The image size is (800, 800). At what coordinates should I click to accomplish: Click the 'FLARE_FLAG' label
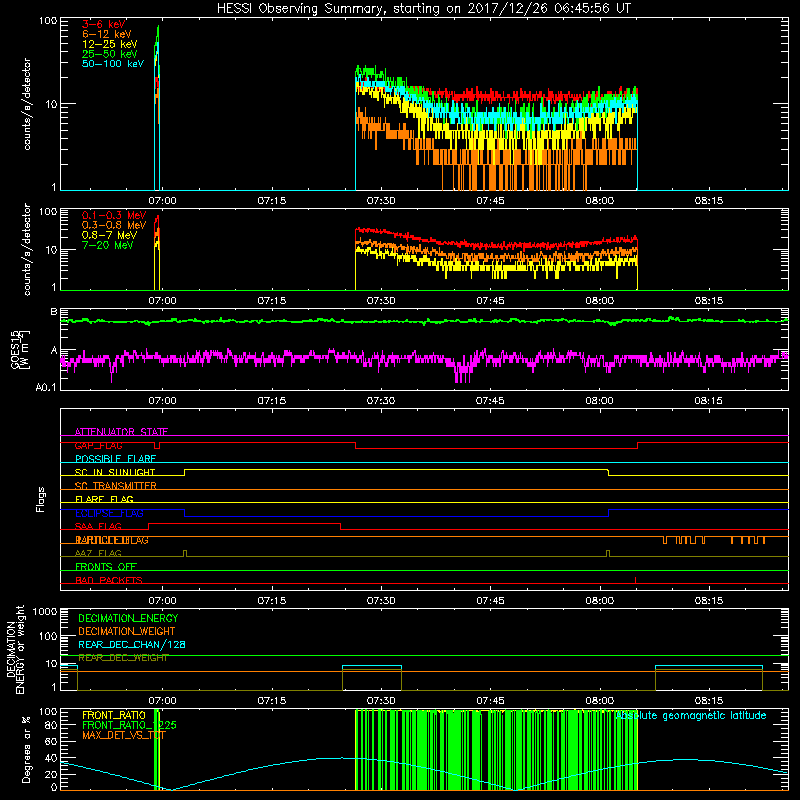(104, 499)
